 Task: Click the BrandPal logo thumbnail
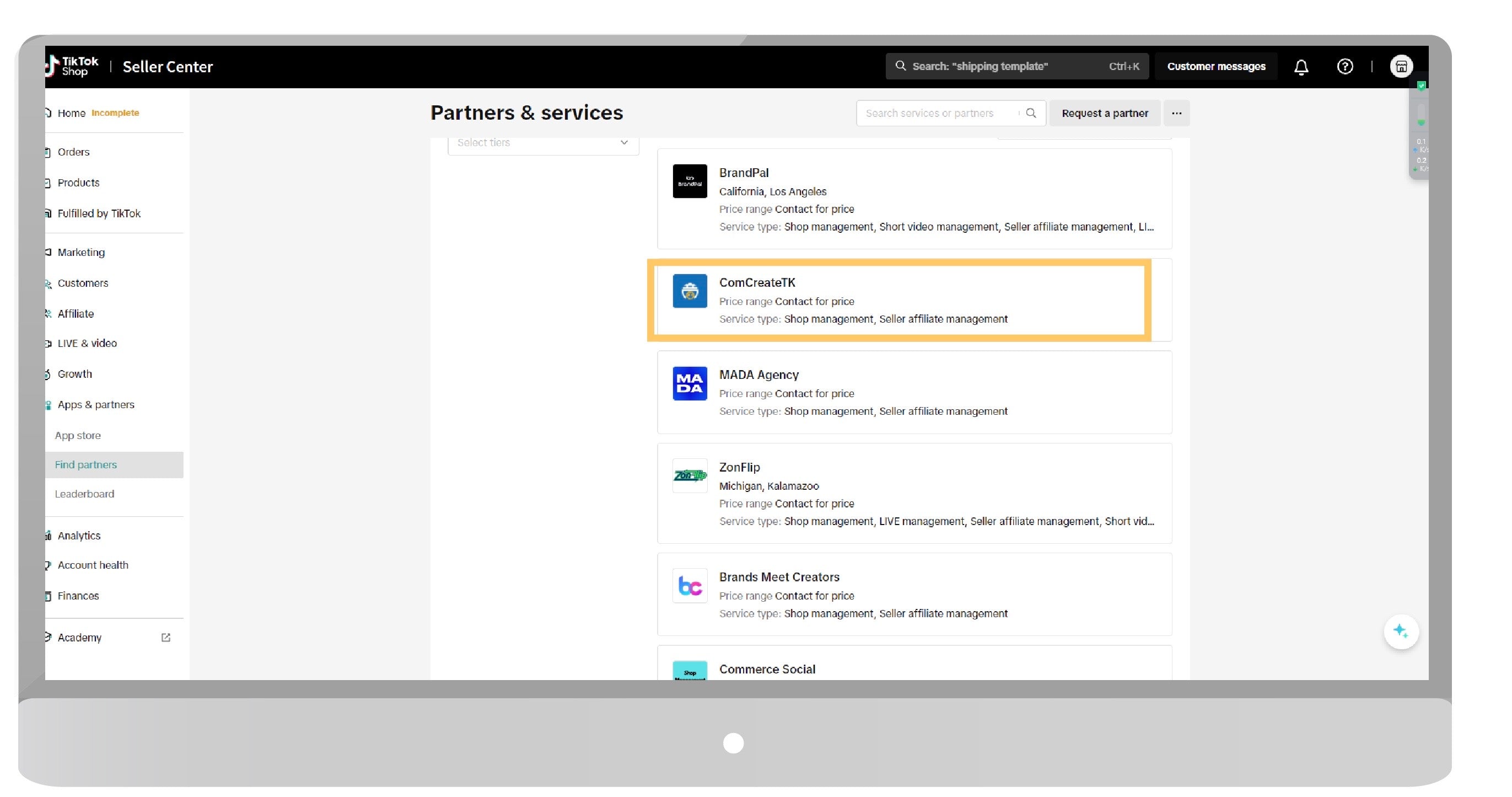click(x=690, y=181)
